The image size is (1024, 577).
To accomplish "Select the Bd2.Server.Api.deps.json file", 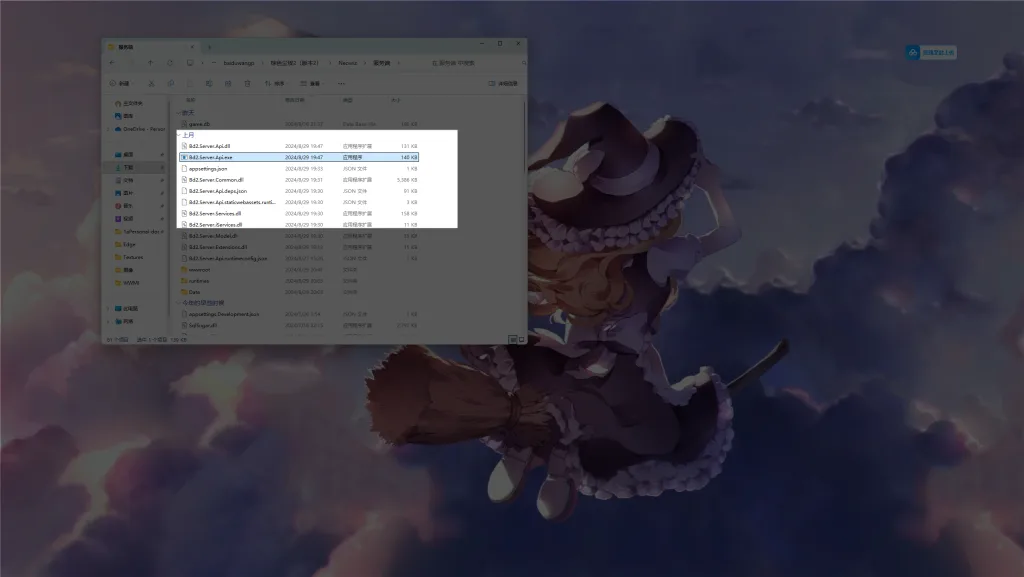I will pyautogui.click(x=218, y=191).
